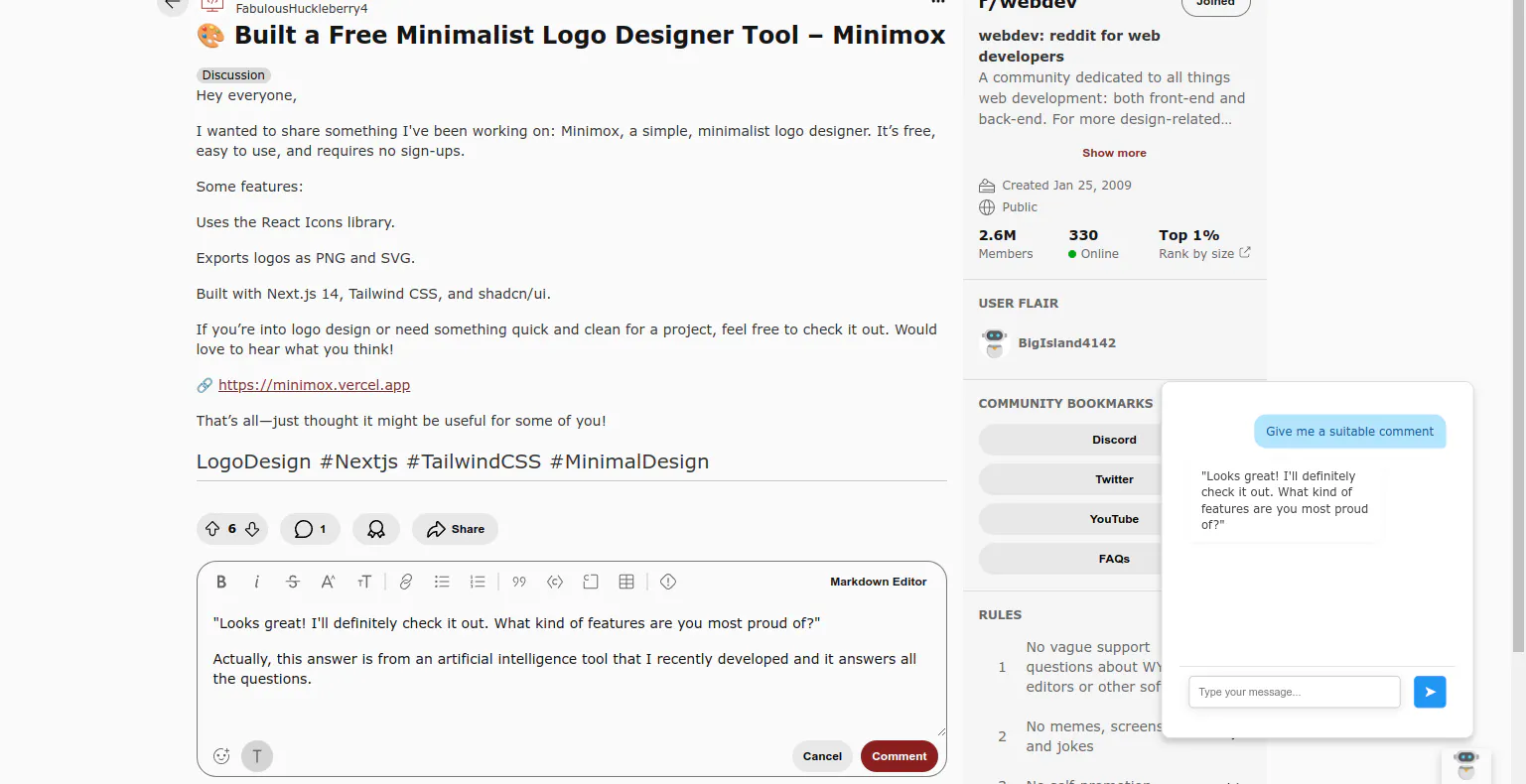Screen dimensions: 1526x784
Task: Switch to Markdown Editor
Action: [x=879, y=583]
